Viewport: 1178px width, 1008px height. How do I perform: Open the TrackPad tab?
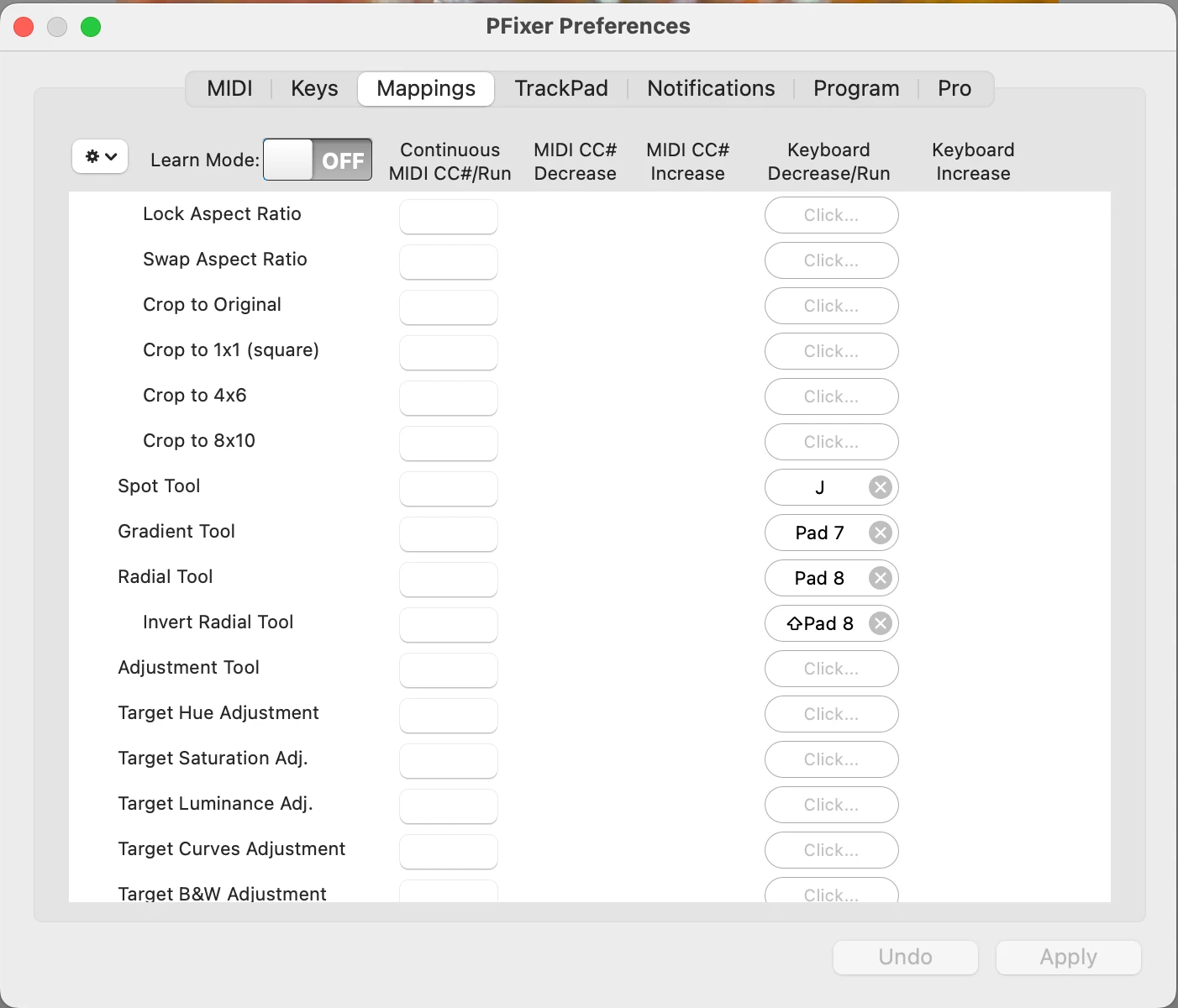point(561,88)
